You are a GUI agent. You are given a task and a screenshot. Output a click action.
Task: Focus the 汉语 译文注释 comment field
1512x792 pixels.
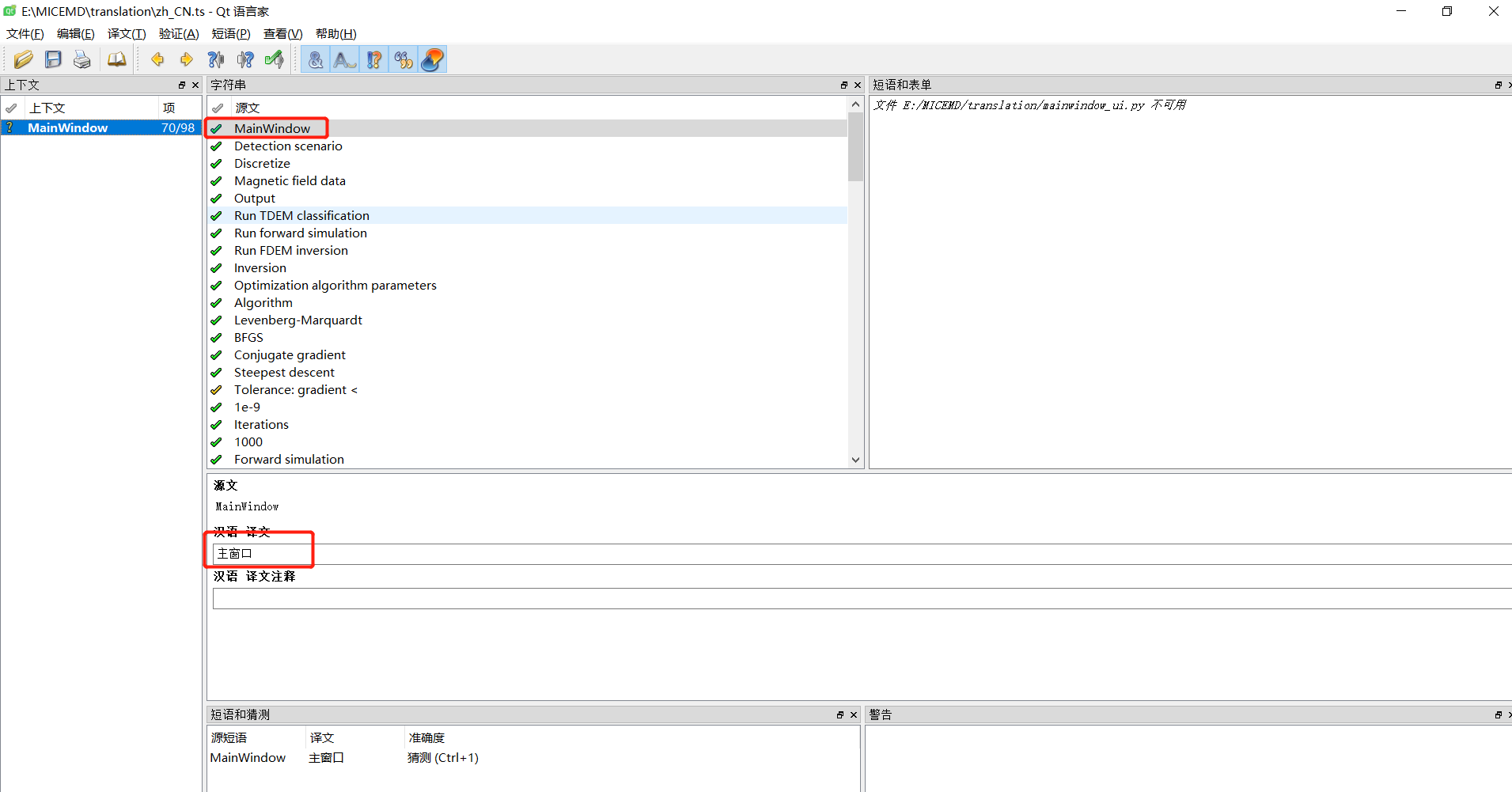tap(862, 598)
